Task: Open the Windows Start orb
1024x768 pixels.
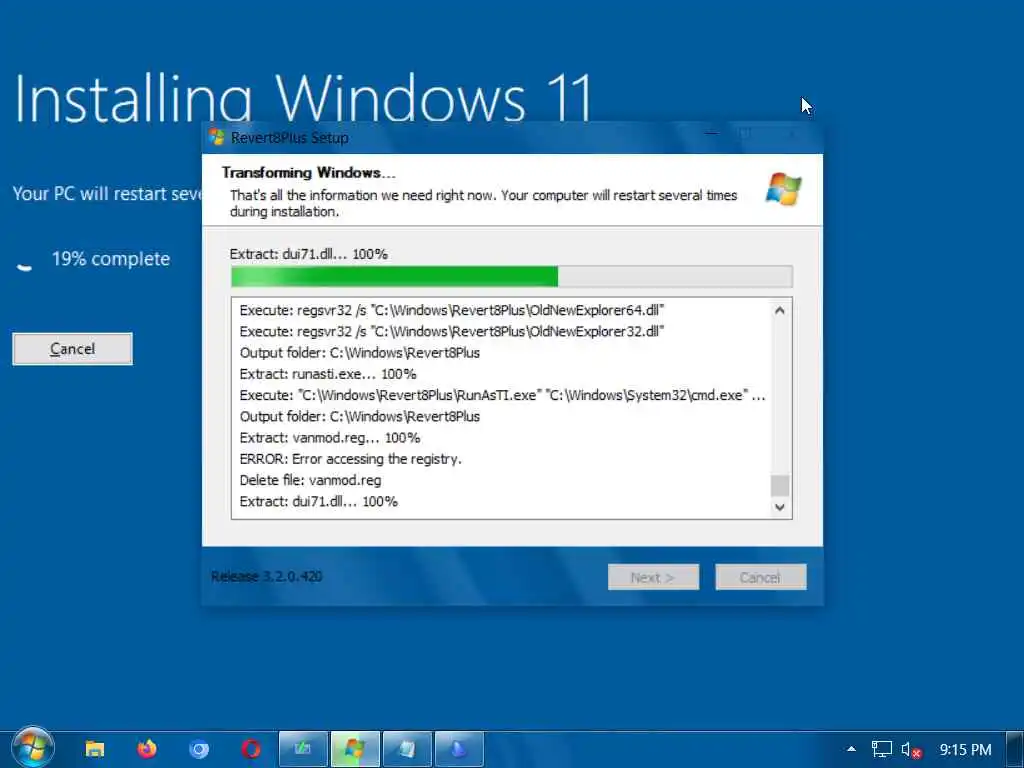Action: click(32, 748)
